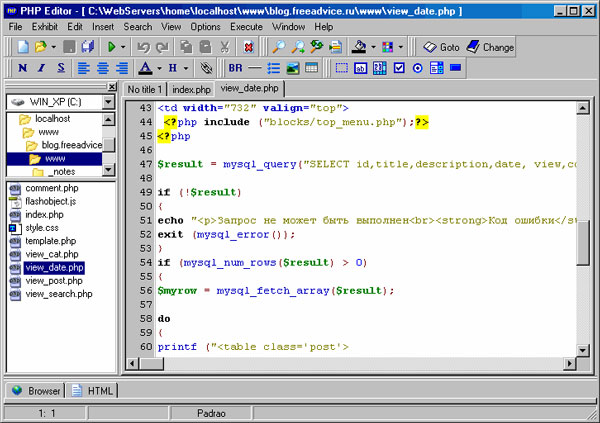Image resolution: width=600 pixels, height=423 pixels.
Task: Undo the last action
Action: tap(143, 47)
